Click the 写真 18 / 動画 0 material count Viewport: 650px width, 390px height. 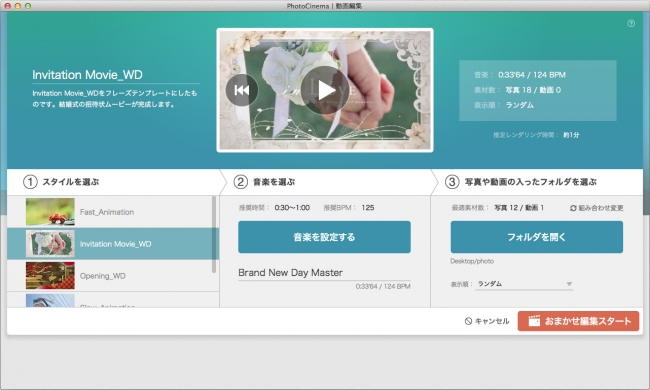point(533,90)
